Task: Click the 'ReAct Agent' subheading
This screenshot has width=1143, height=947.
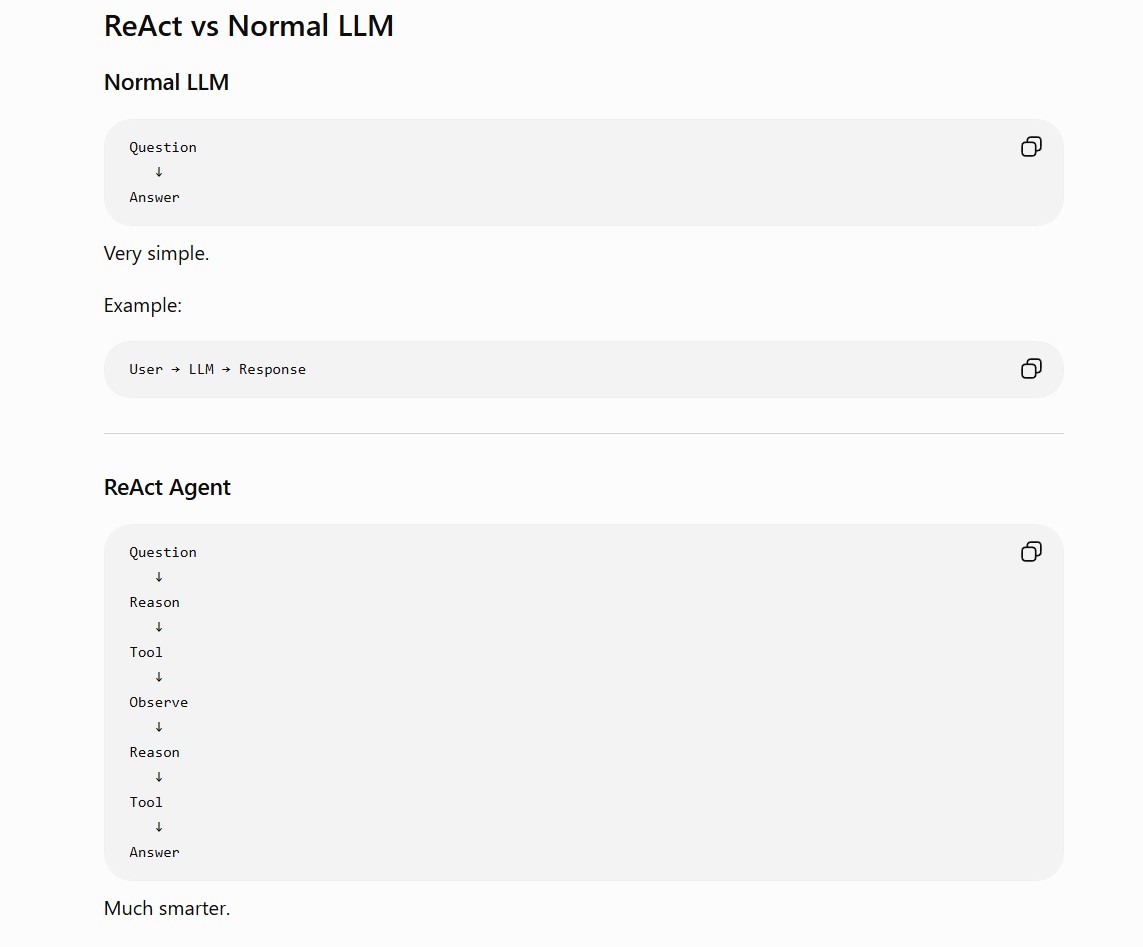Action: coord(167,487)
